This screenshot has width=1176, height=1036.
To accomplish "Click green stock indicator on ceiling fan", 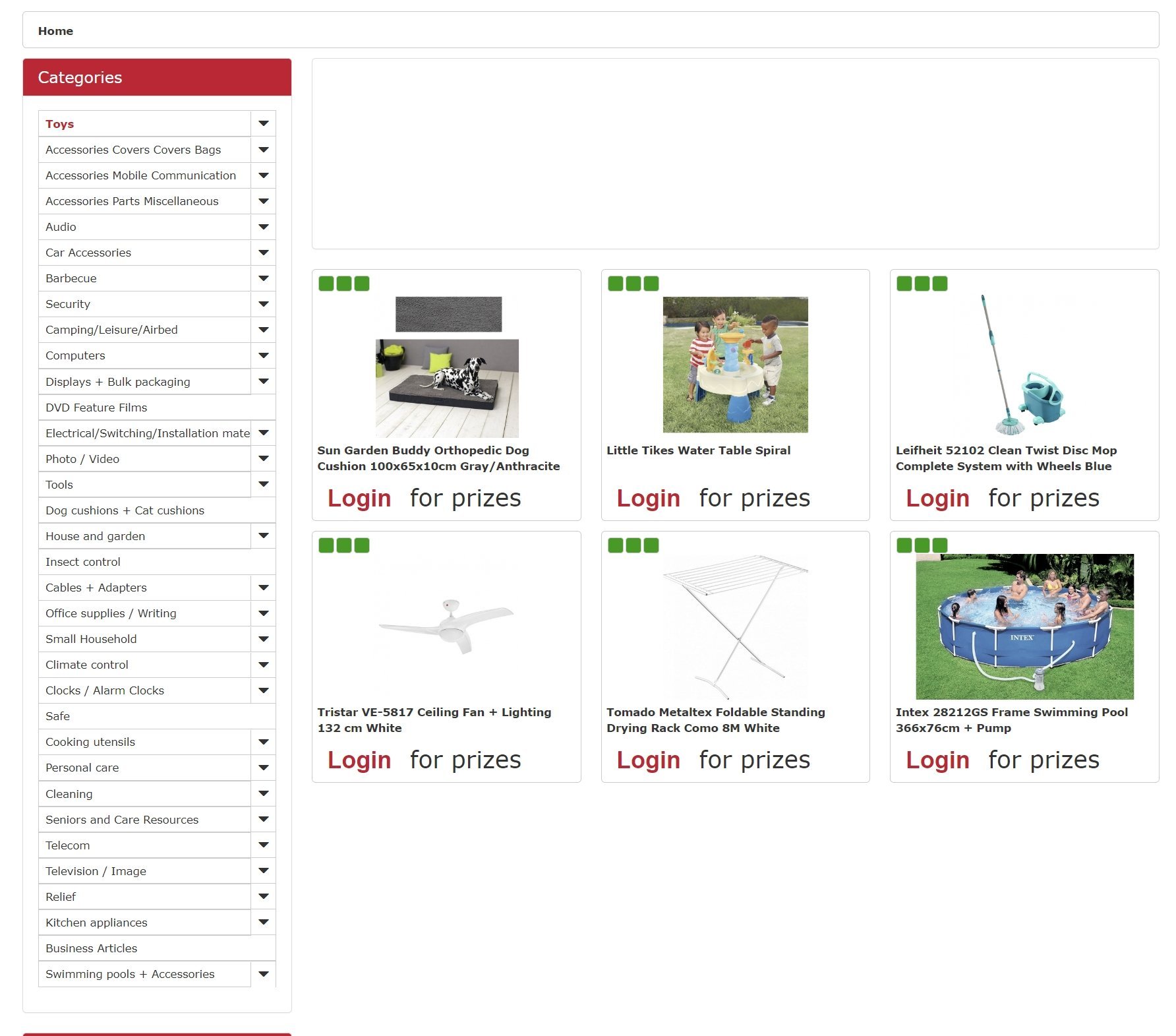I will (x=344, y=545).
